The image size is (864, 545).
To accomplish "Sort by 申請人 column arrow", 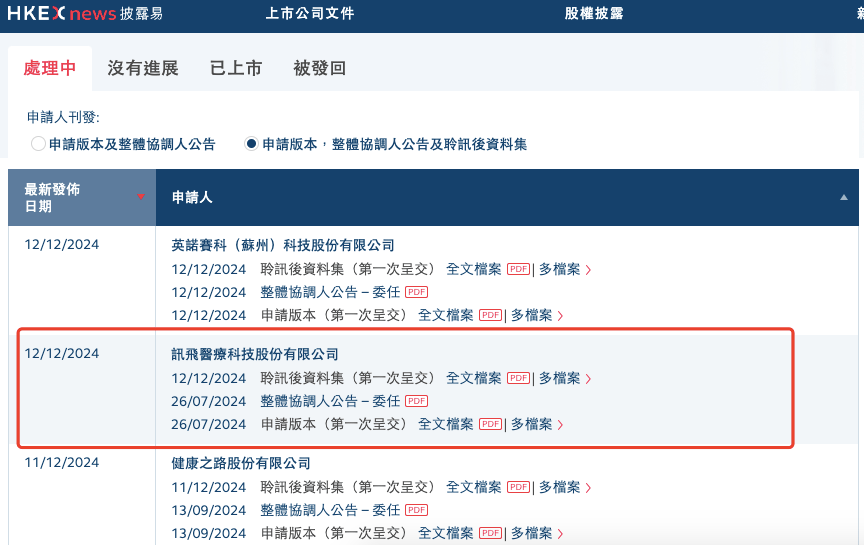I will click(x=843, y=198).
